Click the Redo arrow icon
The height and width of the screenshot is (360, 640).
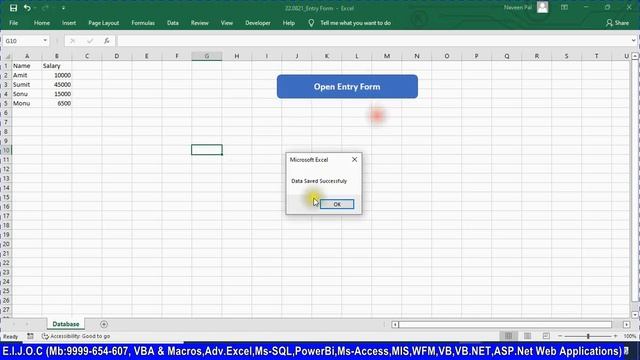(x=45, y=8)
